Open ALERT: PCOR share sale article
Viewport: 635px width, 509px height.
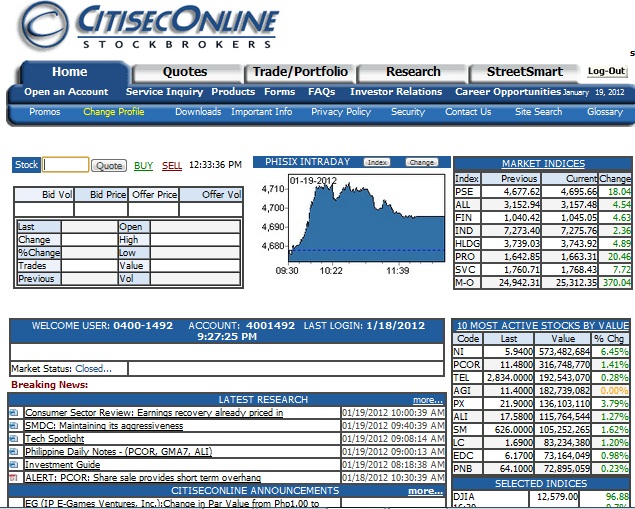143,477
